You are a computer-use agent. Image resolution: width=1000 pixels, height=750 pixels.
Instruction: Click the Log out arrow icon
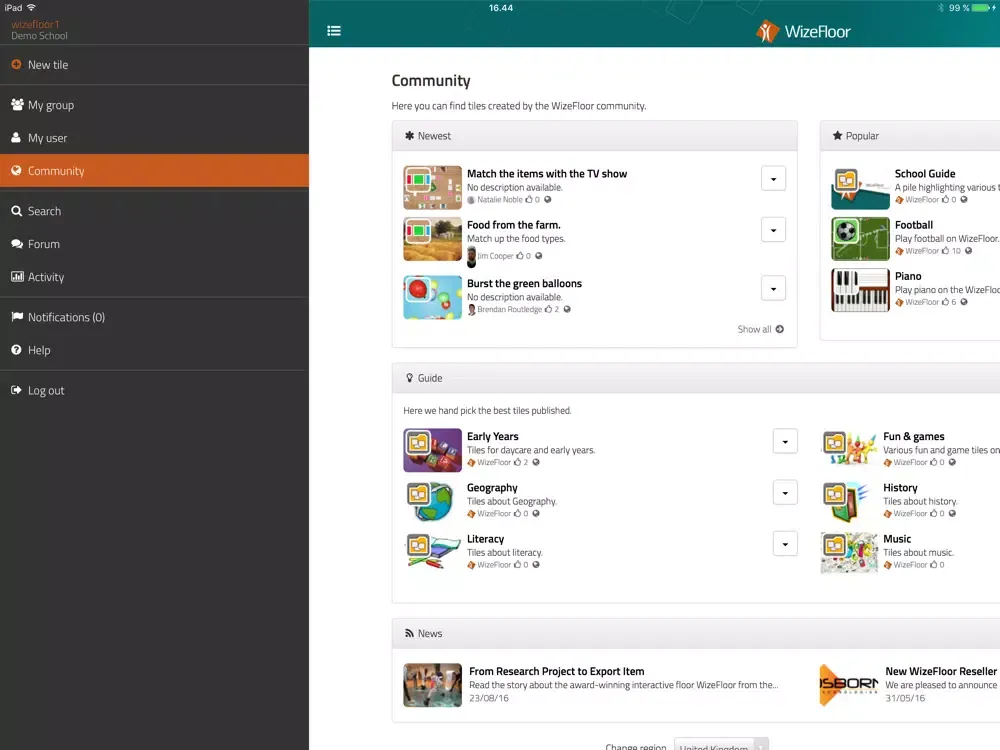17,390
